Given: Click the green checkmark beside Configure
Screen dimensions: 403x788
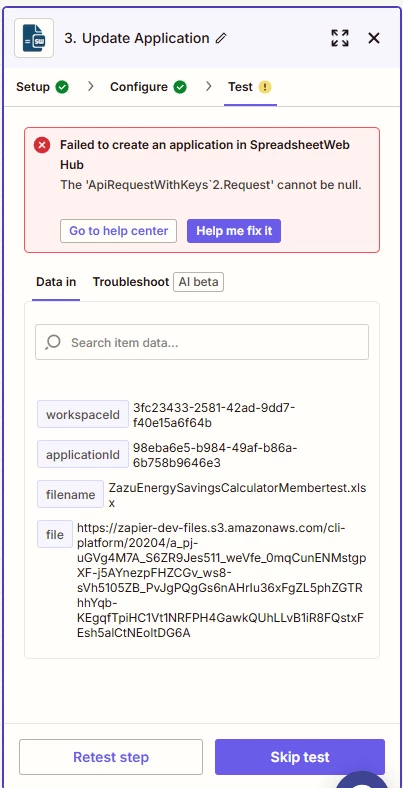Looking at the screenshot, I should [180, 87].
